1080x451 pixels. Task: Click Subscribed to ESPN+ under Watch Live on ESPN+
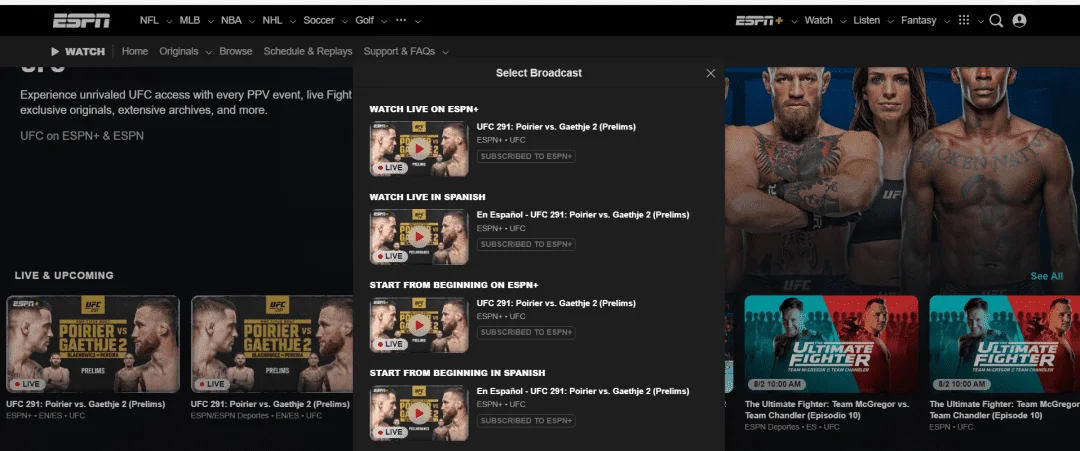[526, 156]
